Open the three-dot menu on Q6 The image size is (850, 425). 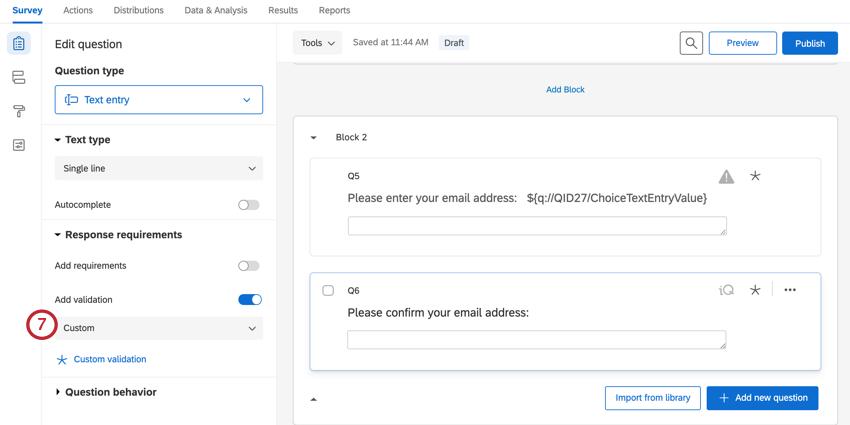(790, 290)
